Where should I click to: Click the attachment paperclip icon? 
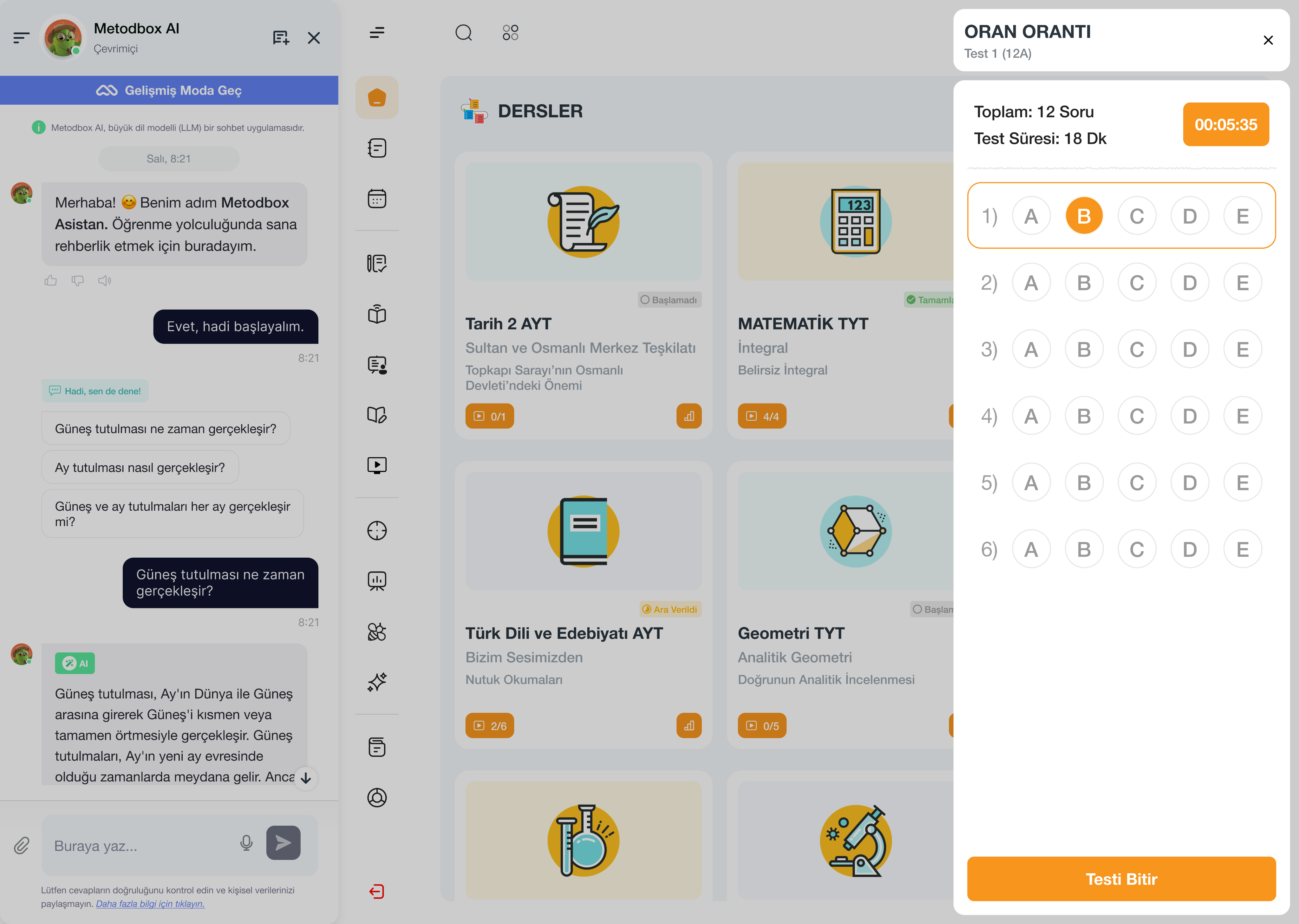(x=22, y=845)
